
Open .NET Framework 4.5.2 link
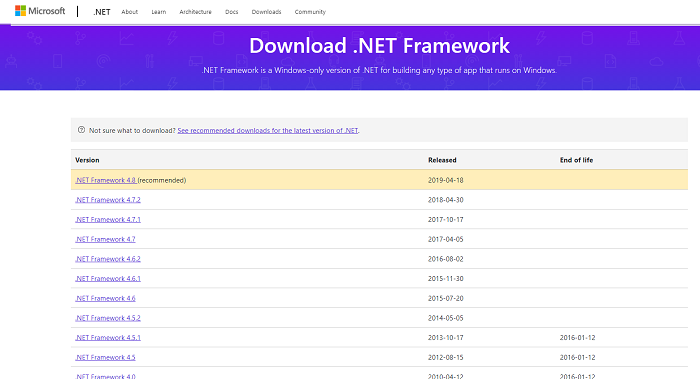tap(108, 318)
